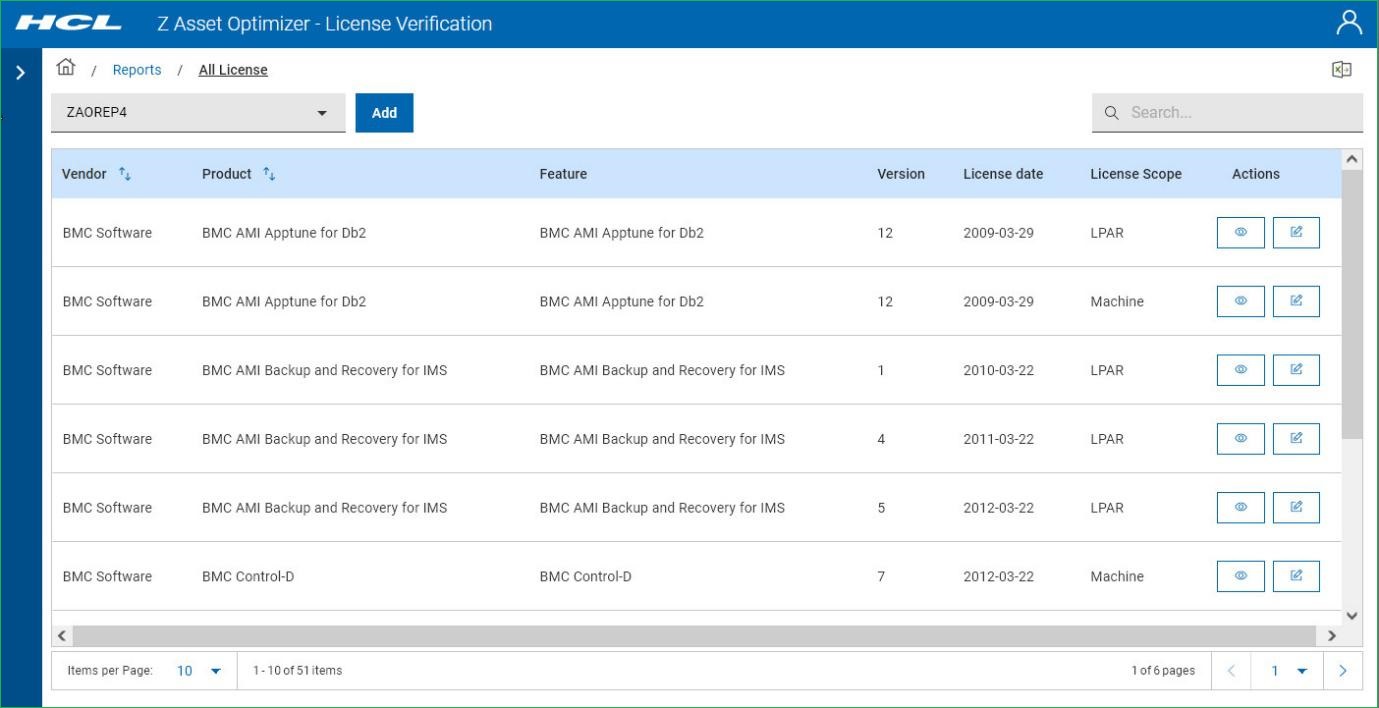
Task: Expand the left sidebar navigation chevron
Action: click(20, 73)
